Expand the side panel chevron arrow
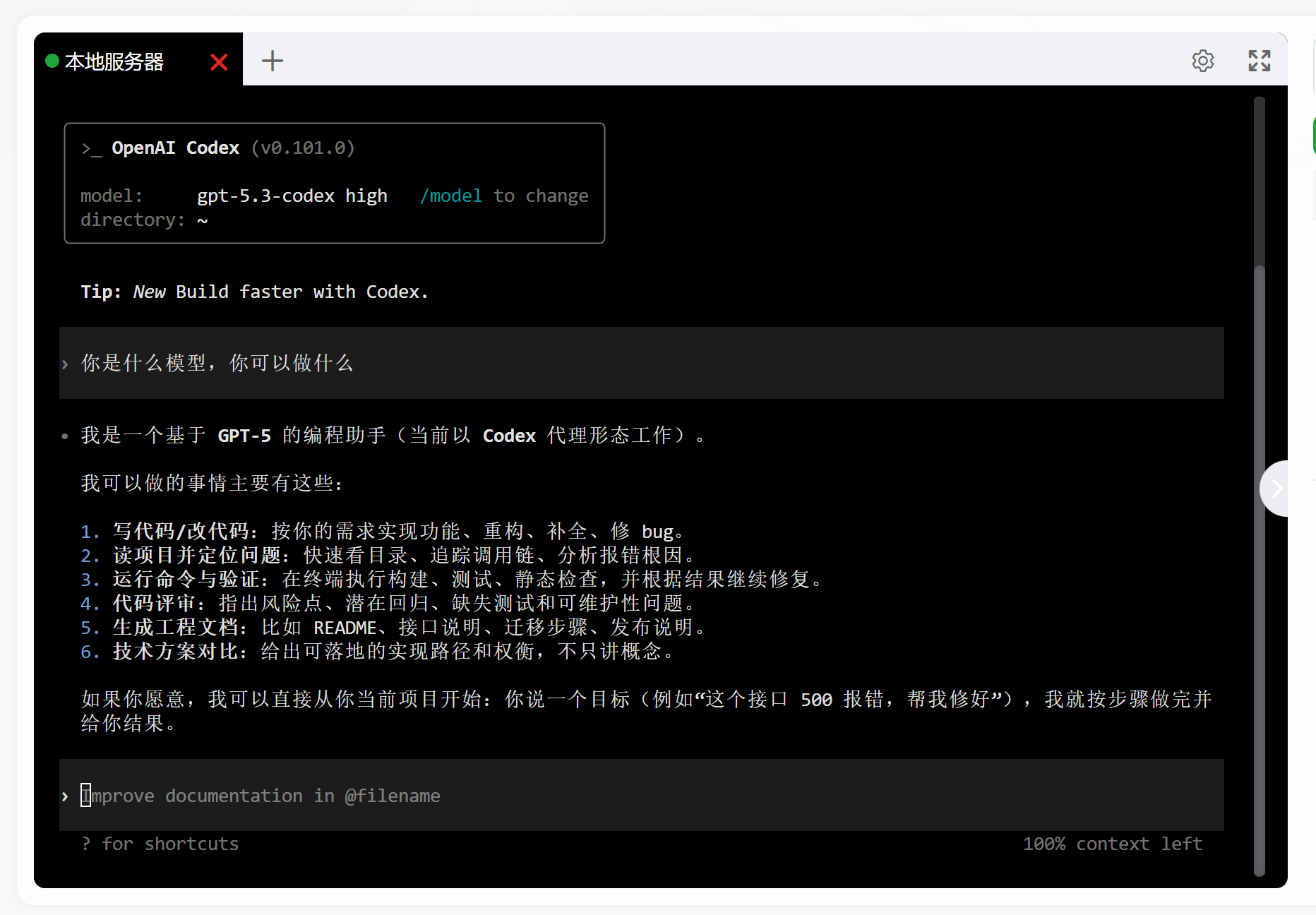The height and width of the screenshot is (915, 1316). 1276,489
